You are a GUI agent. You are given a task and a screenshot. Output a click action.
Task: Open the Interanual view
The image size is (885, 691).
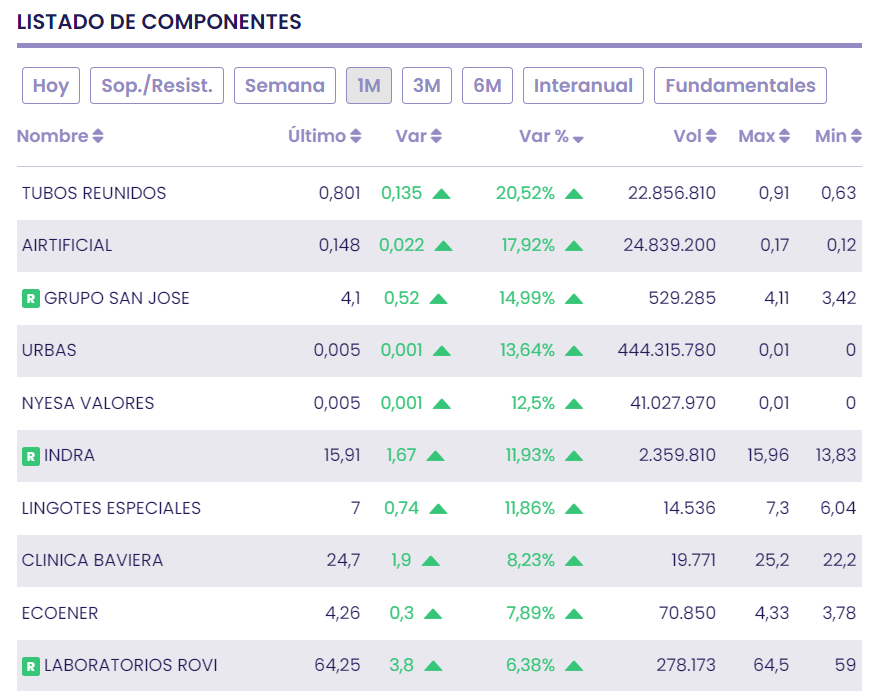(x=583, y=86)
